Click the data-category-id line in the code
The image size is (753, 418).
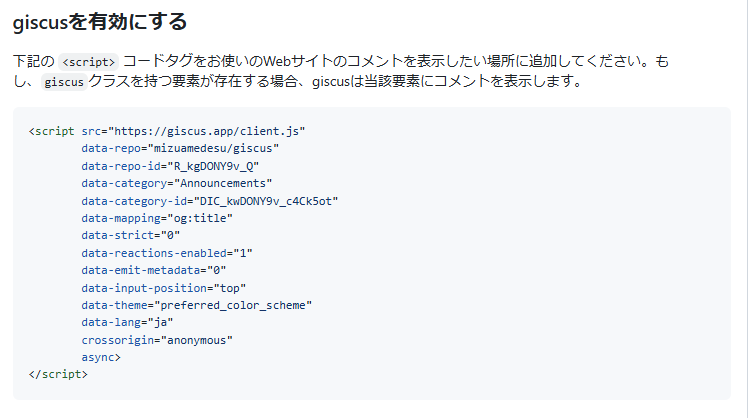tap(210, 201)
